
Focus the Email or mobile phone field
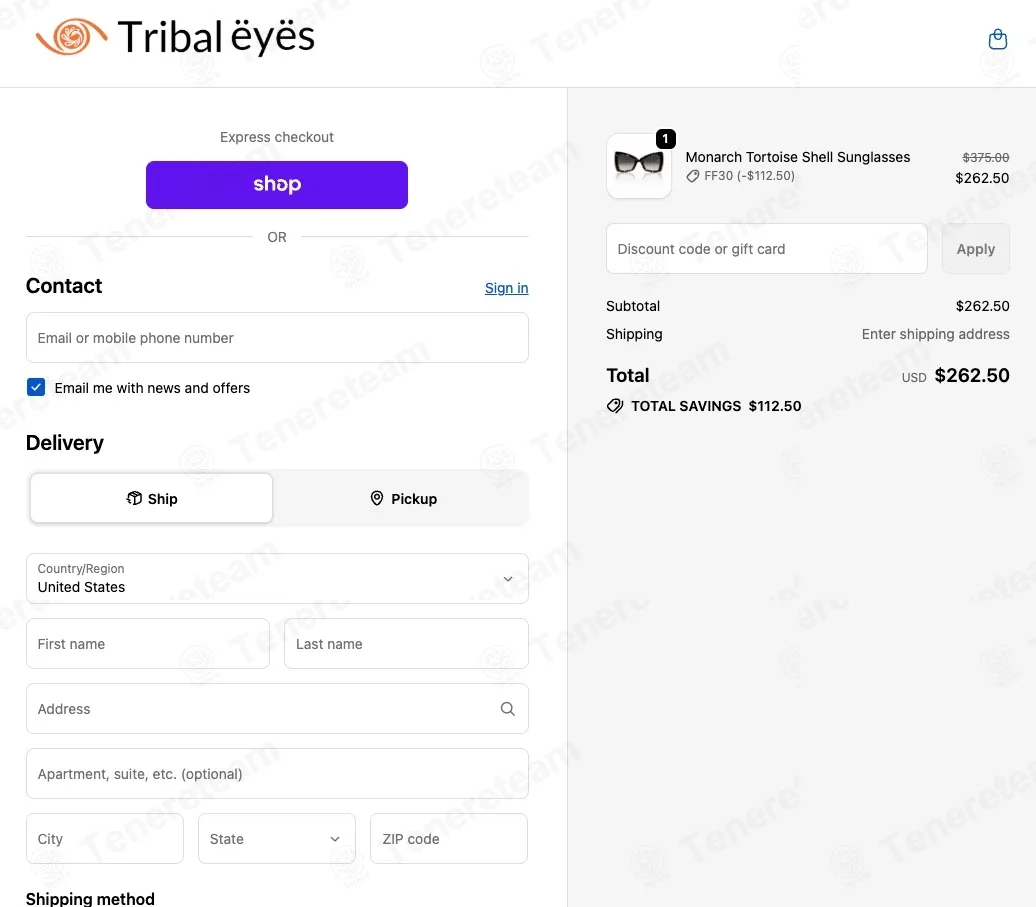click(x=277, y=338)
